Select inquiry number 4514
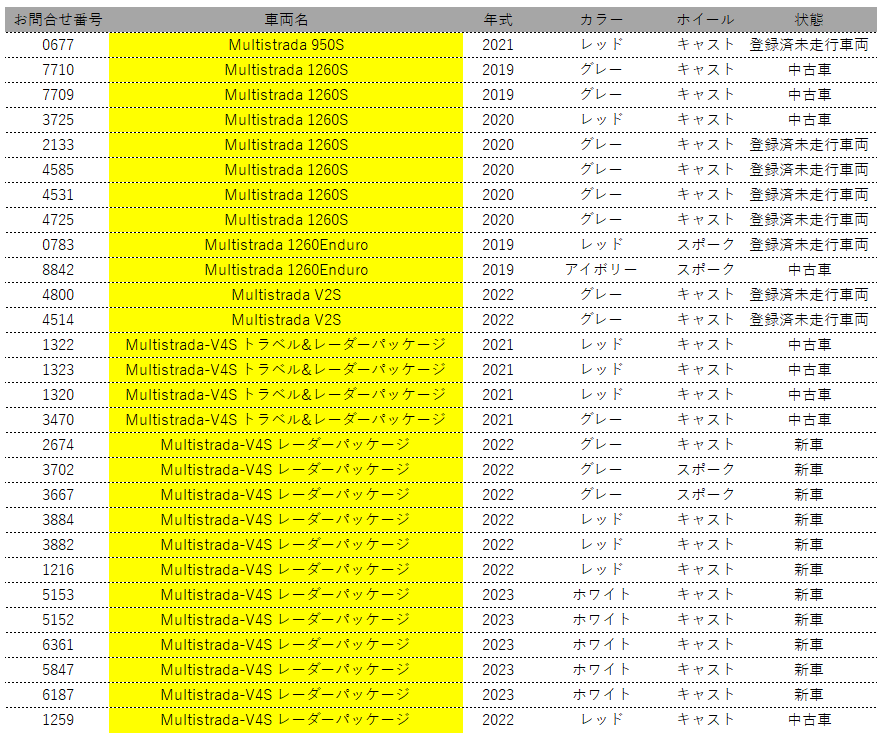Screen dimensions: 882x736 tap(58, 320)
